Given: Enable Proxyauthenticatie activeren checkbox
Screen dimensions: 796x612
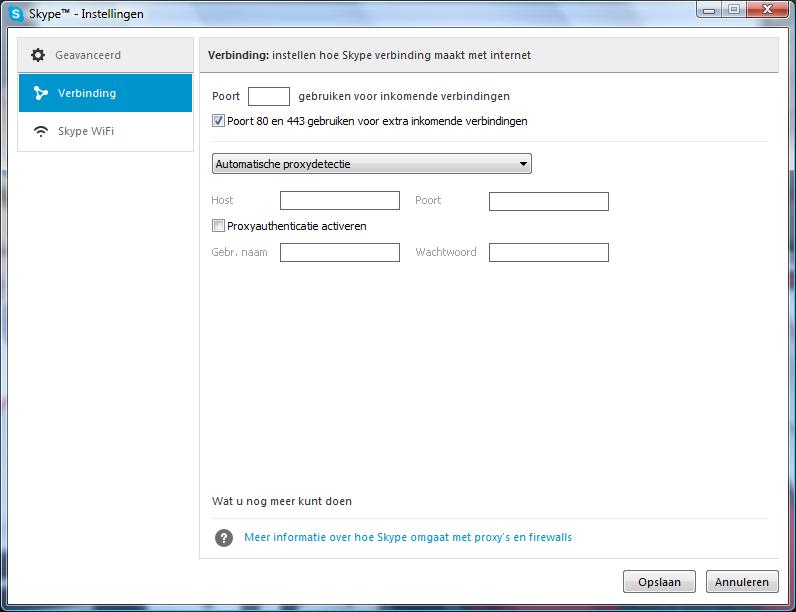Looking at the screenshot, I should 218,226.
